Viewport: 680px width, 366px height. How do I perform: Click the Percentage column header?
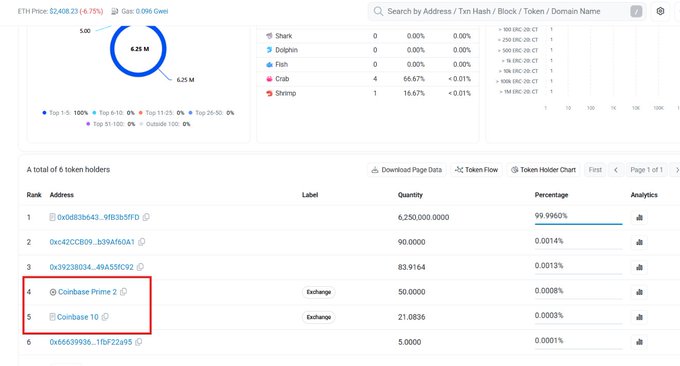551,195
